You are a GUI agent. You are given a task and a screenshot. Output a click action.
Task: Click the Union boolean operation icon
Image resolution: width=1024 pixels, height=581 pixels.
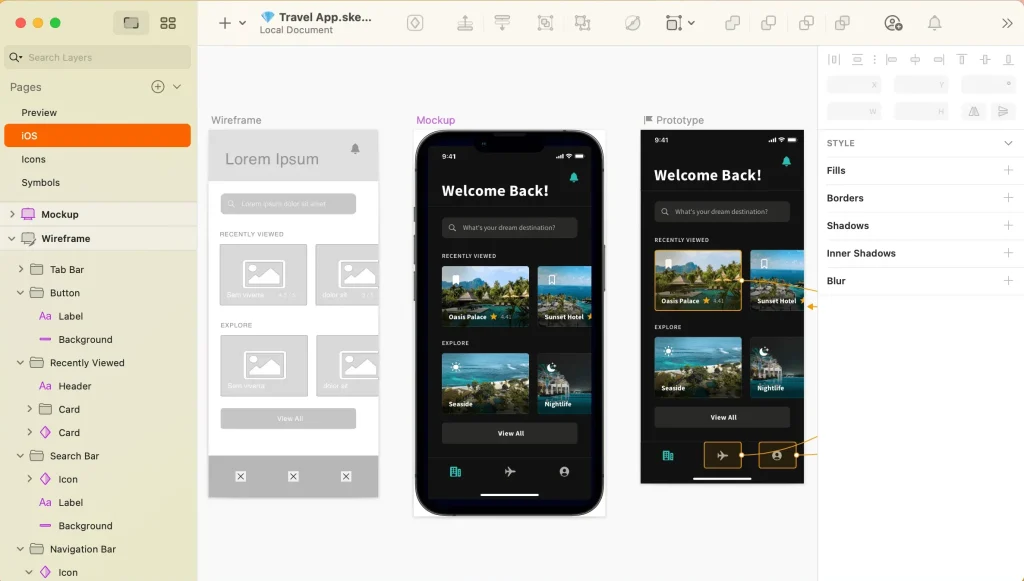click(733, 23)
